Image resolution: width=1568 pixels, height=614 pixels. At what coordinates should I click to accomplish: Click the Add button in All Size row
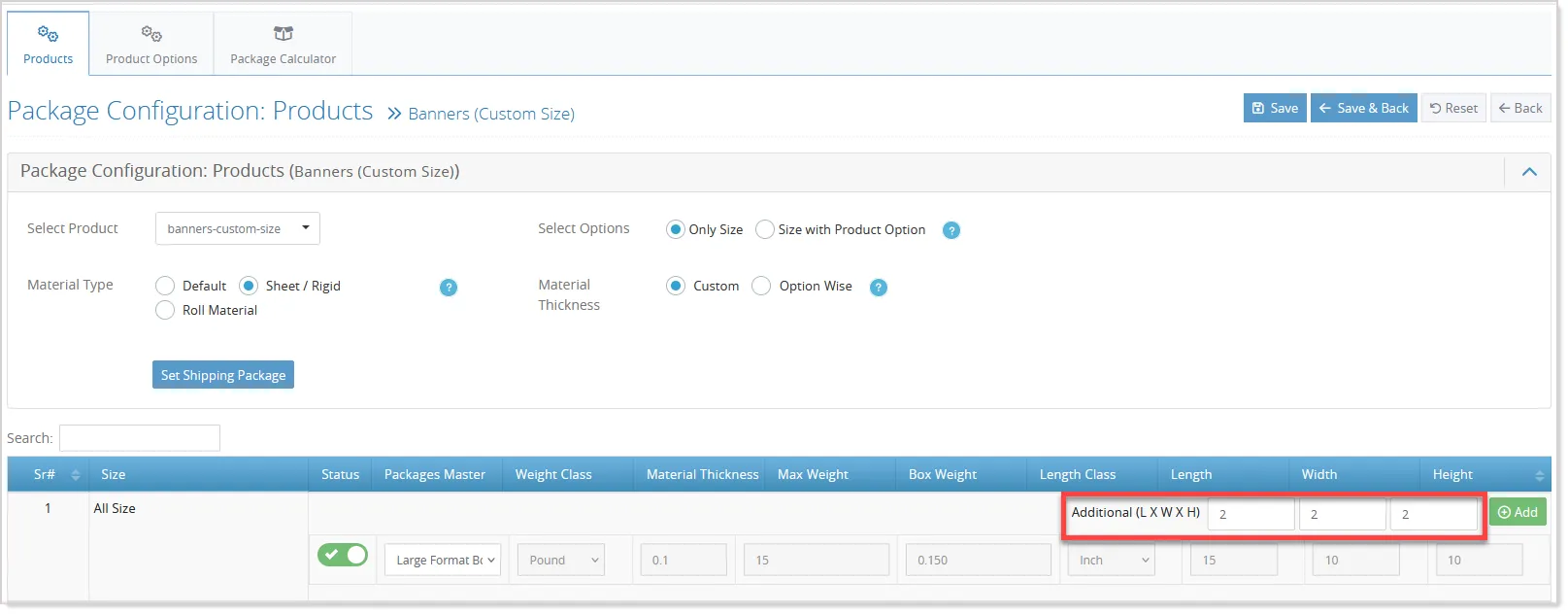click(x=1518, y=512)
